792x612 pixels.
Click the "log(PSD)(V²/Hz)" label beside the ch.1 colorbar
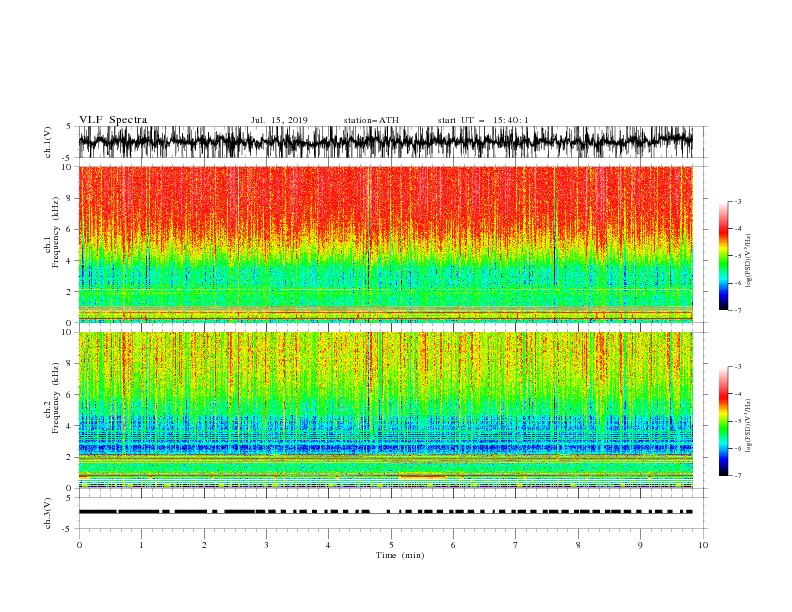pos(749,260)
